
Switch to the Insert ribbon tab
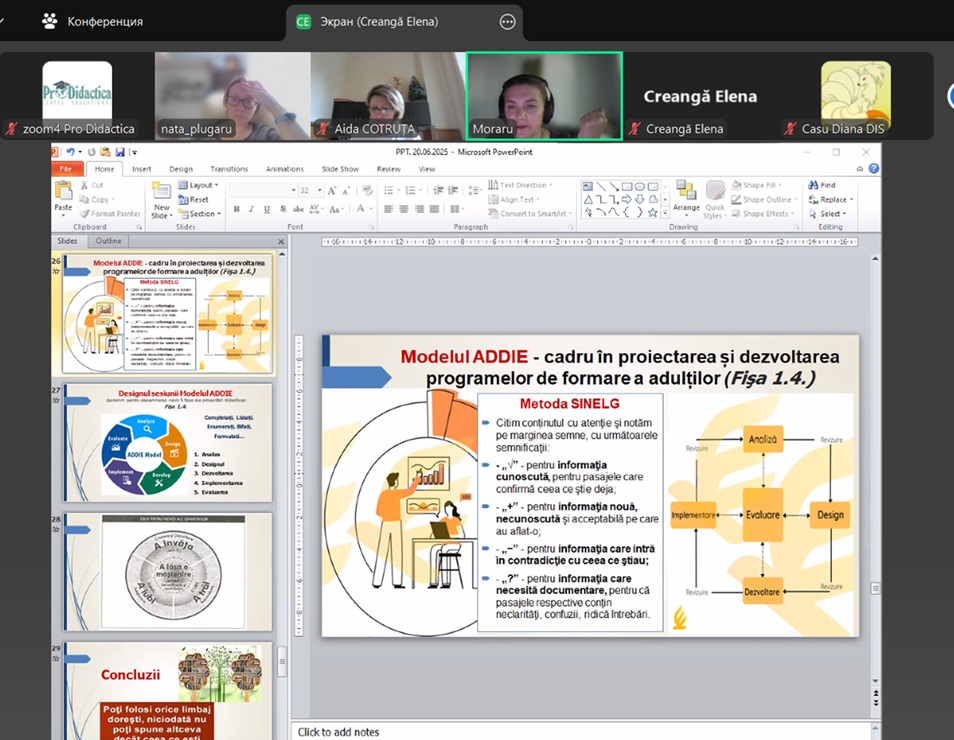click(x=142, y=169)
